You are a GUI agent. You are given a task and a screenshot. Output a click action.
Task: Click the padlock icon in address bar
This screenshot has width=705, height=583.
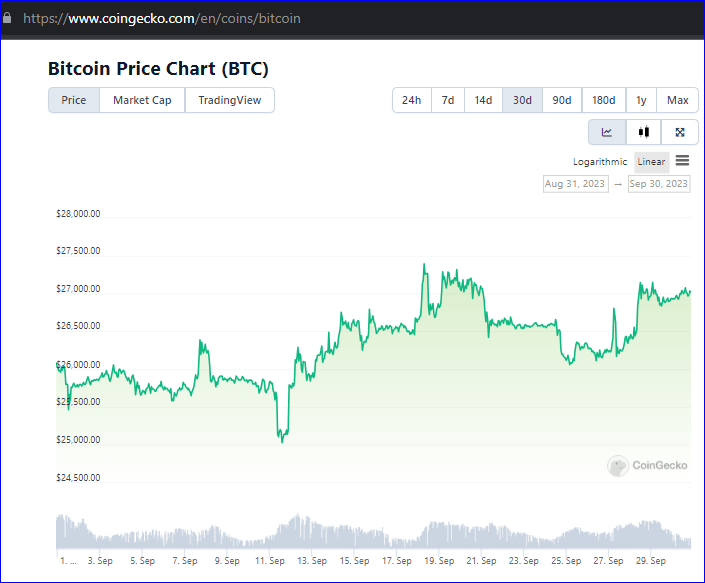pyautogui.click(x=7, y=18)
